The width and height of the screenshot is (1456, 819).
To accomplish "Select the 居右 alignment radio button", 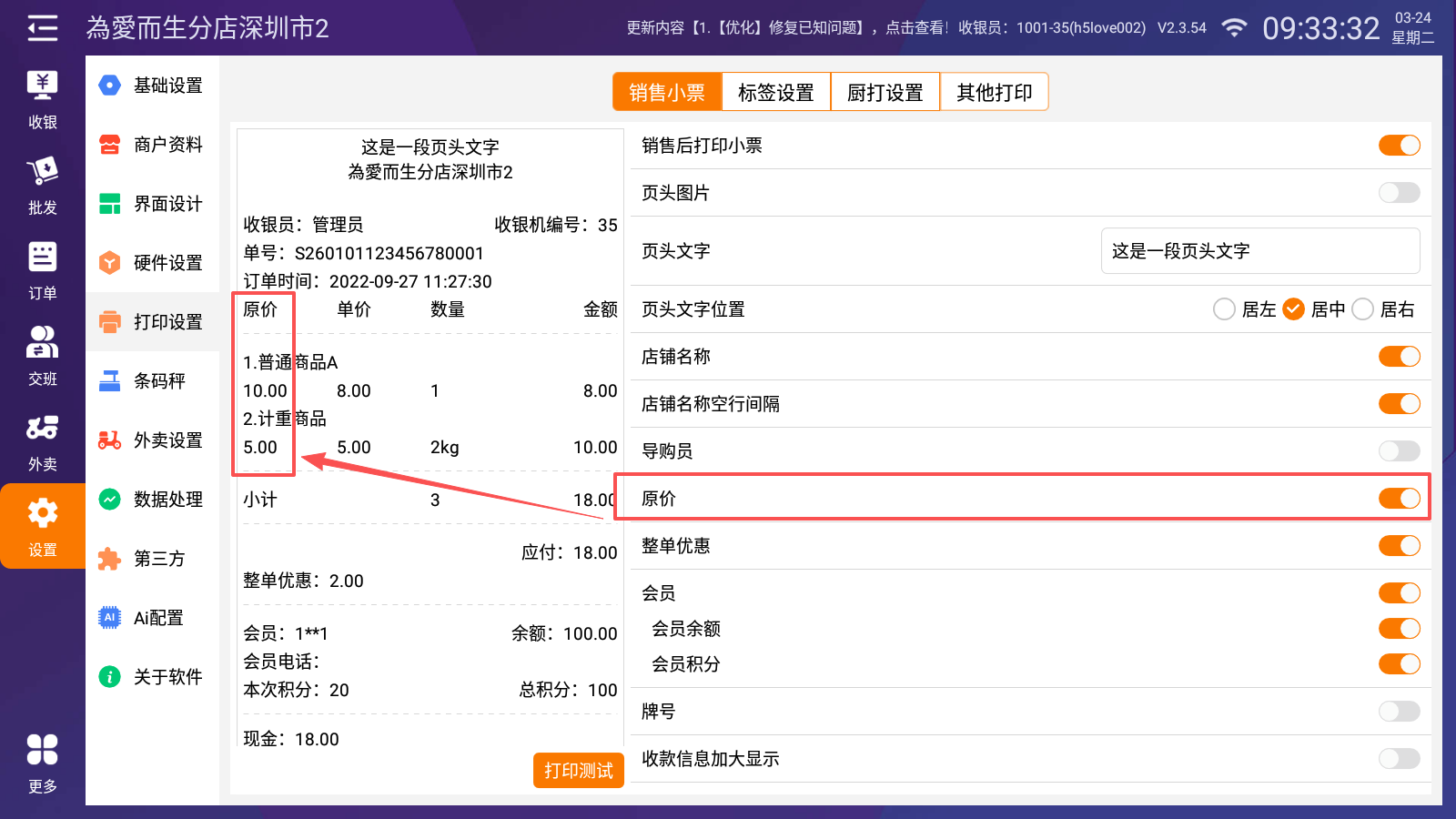I will point(1363,309).
